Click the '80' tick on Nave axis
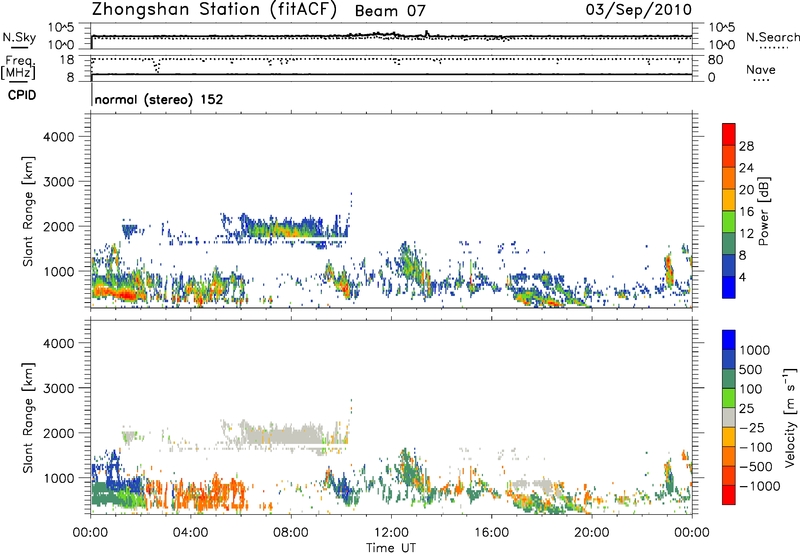800x554 pixels. tap(715, 60)
